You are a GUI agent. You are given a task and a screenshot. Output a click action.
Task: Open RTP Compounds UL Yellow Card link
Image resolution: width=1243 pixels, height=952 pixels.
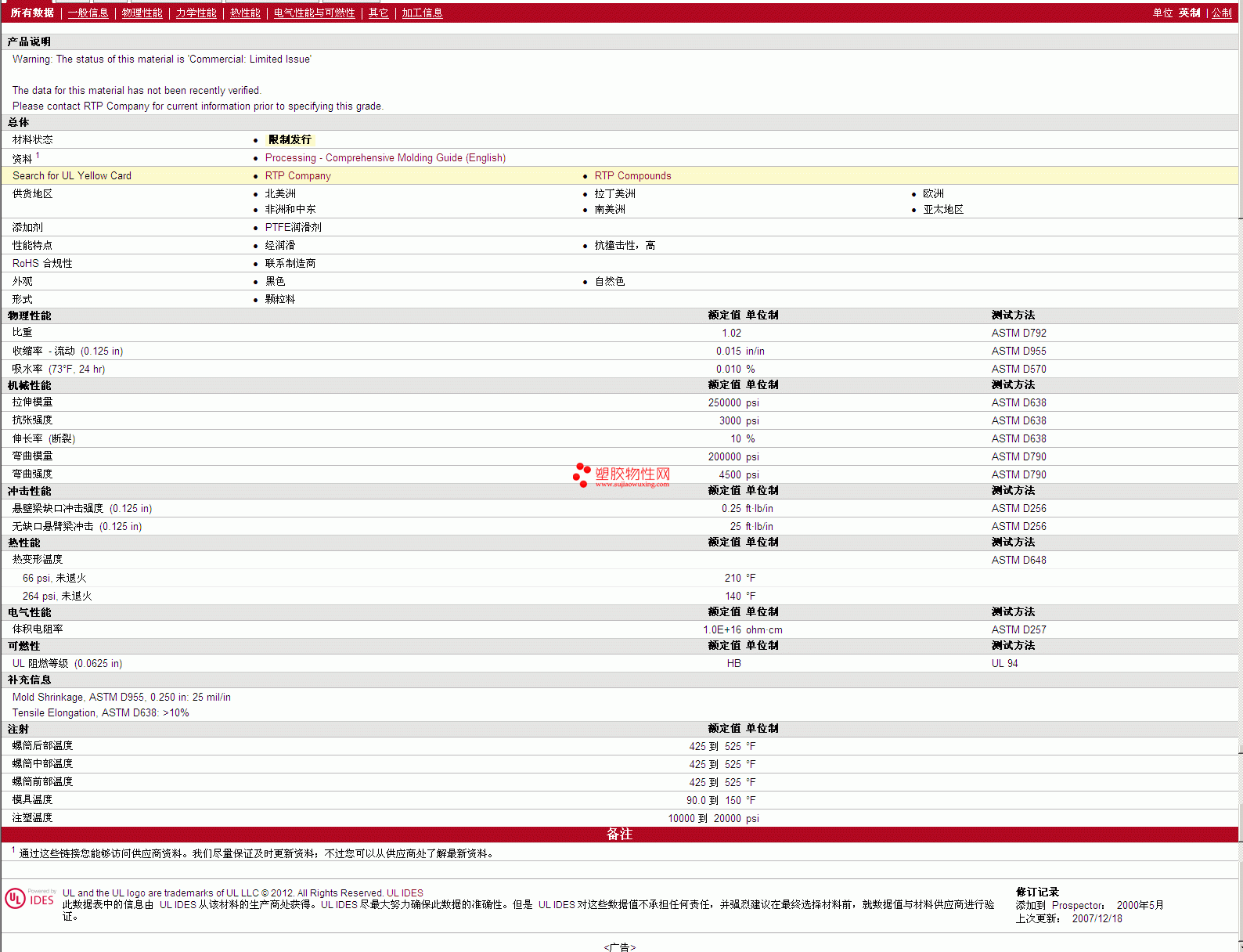click(x=632, y=176)
